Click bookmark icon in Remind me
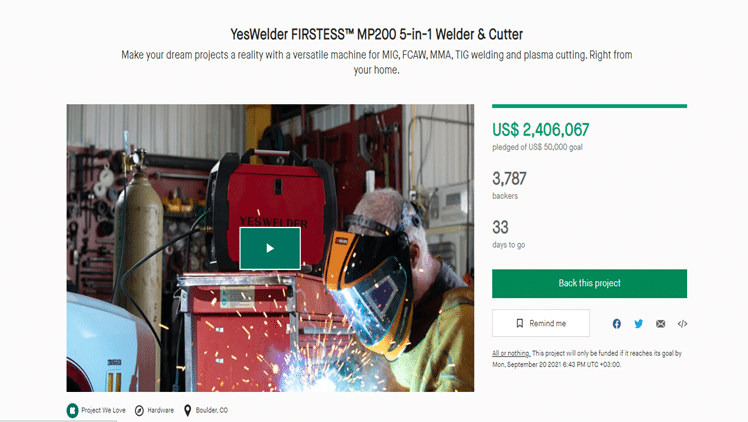The width and height of the screenshot is (748, 422). tap(519, 323)
